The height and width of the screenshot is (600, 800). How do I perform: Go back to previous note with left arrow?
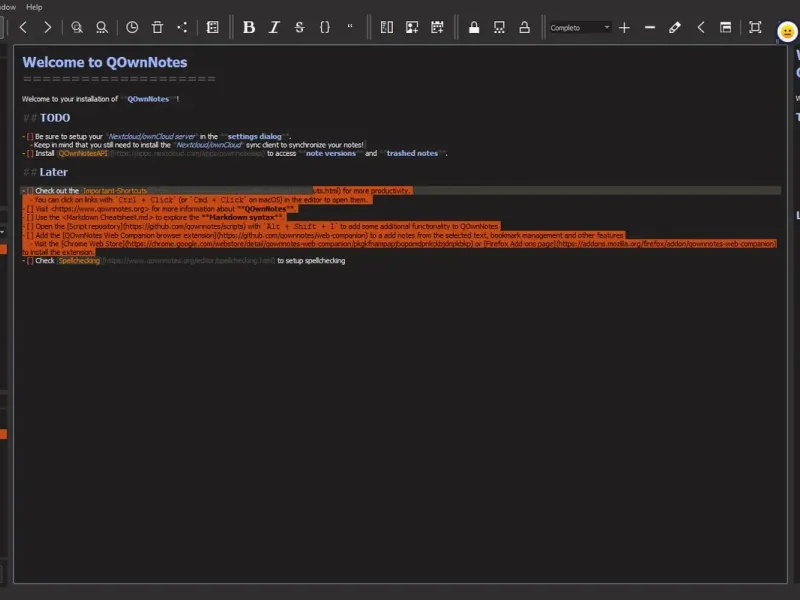point(23,27)
